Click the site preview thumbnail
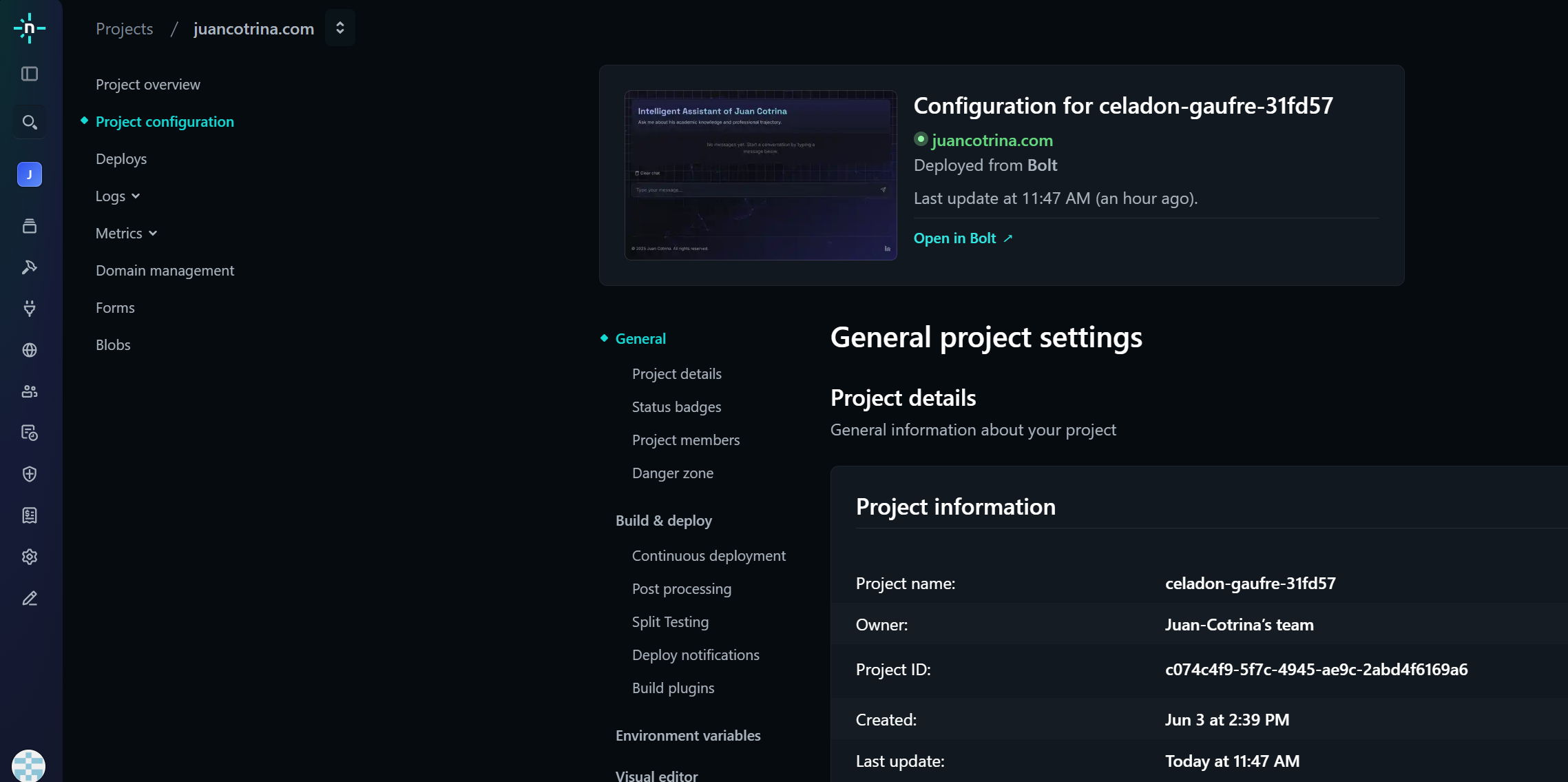This screenshot has height=782, width=1568. coord(760,175)
